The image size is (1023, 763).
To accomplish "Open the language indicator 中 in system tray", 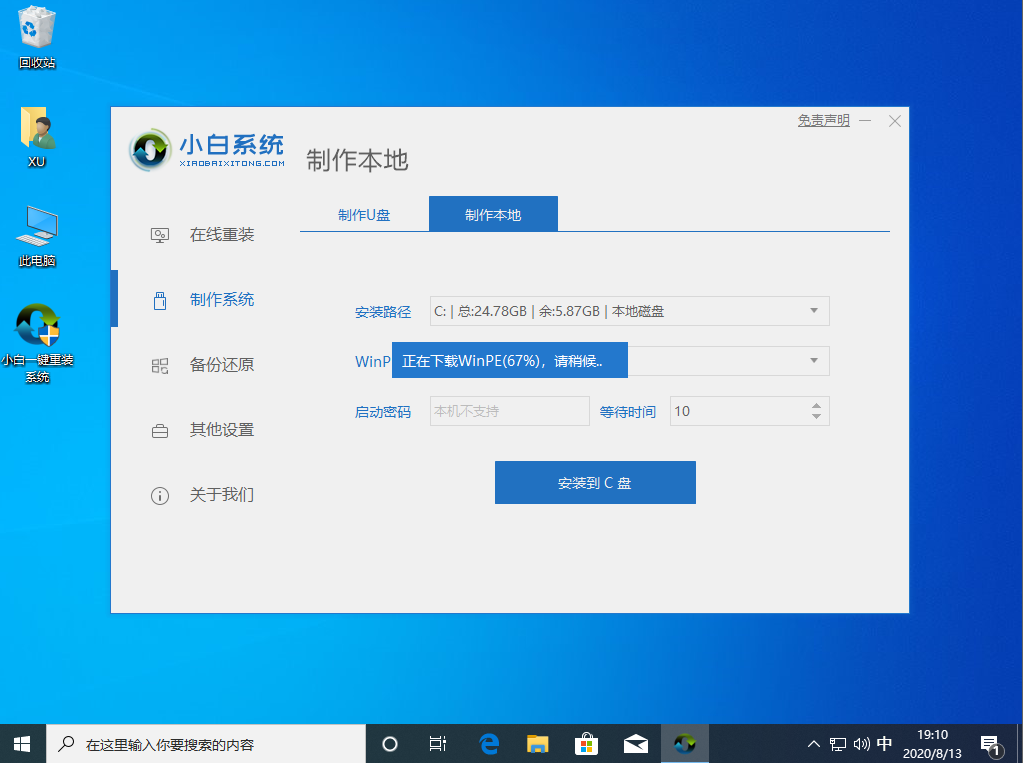I will tap(884, 744).
